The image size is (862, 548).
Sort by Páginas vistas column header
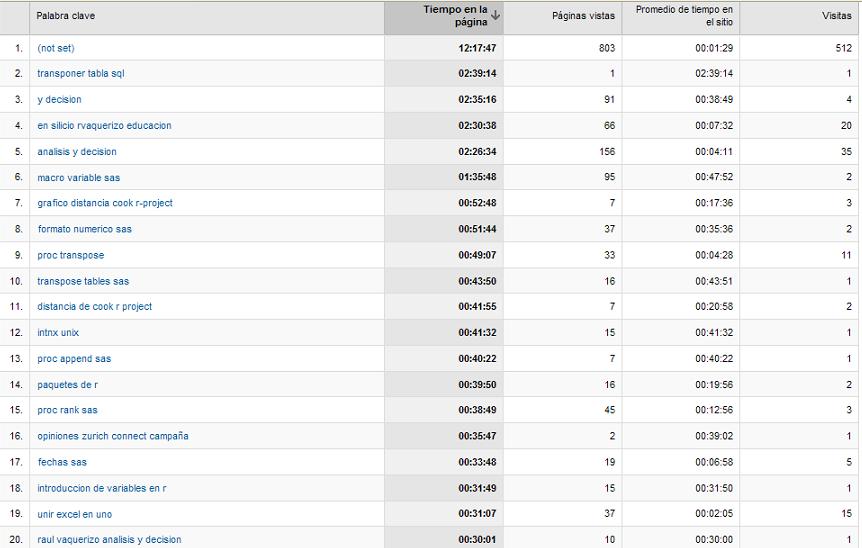[583, 16]
